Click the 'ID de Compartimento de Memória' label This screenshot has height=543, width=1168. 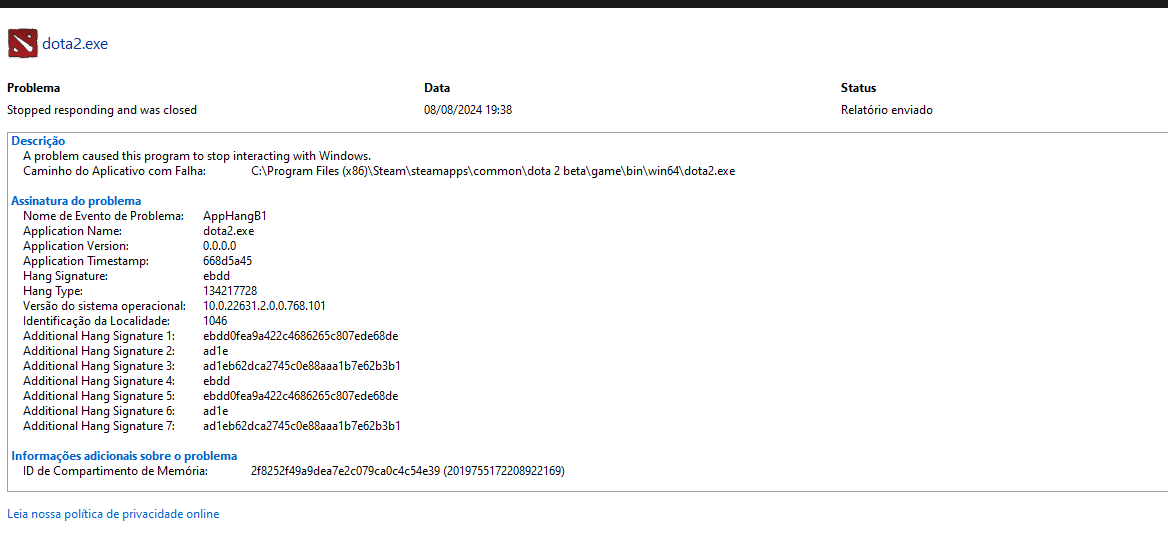115,471
